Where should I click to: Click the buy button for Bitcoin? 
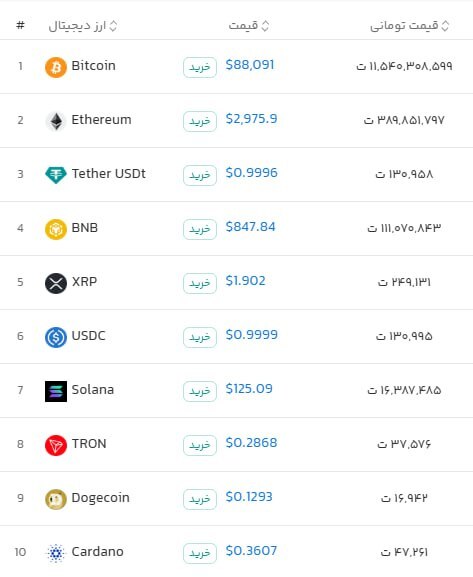coord(200,67)
